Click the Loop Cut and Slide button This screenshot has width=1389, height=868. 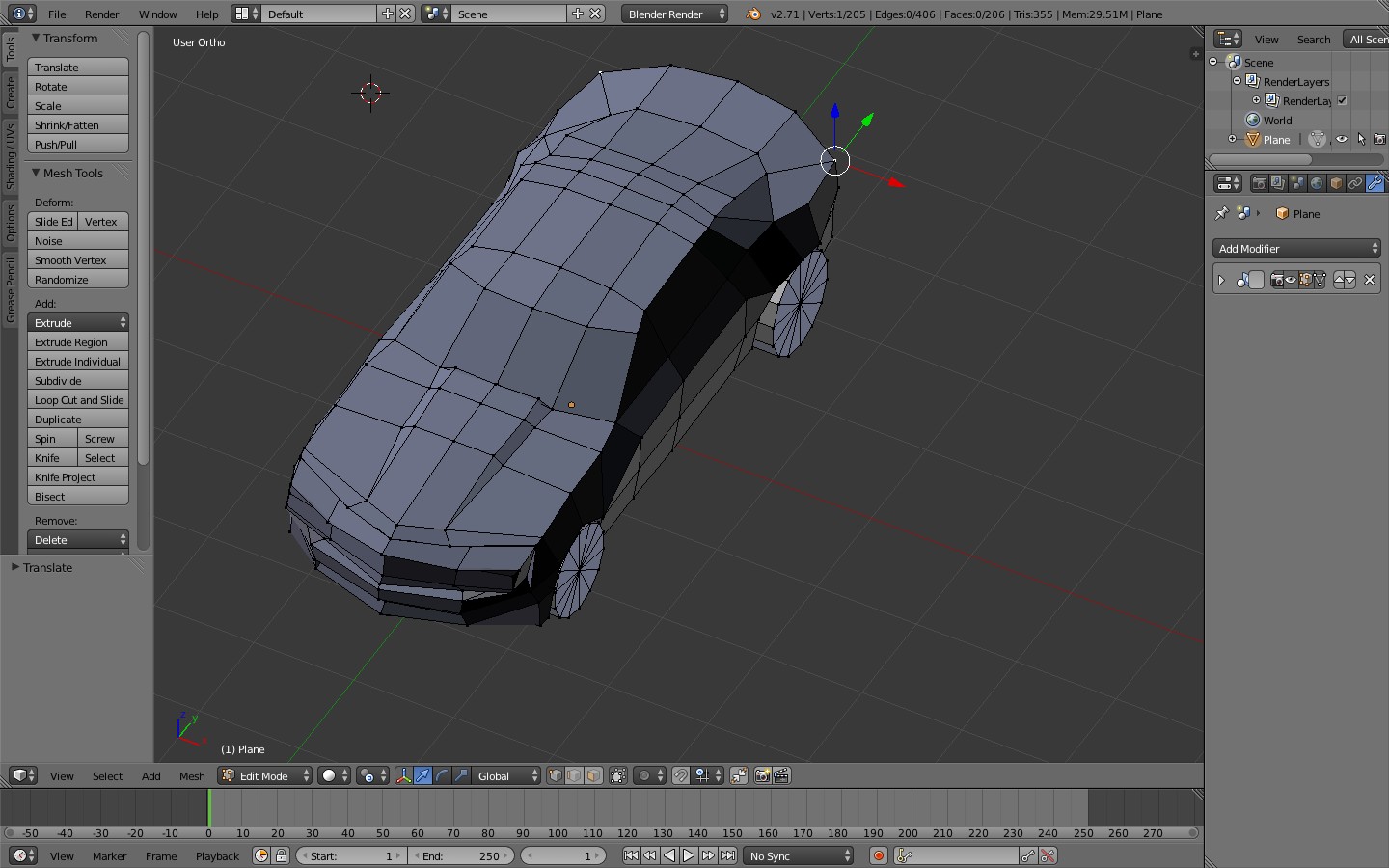pos(78,399)
